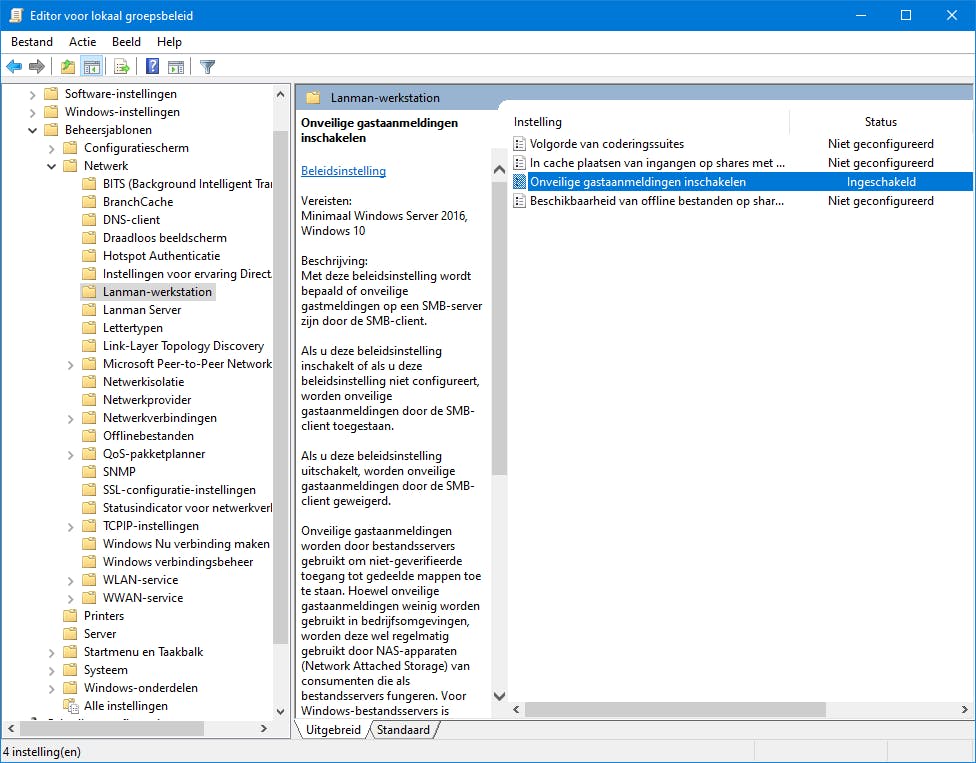
Task: Click the Lettertypen folder icon
Action: 90,328
